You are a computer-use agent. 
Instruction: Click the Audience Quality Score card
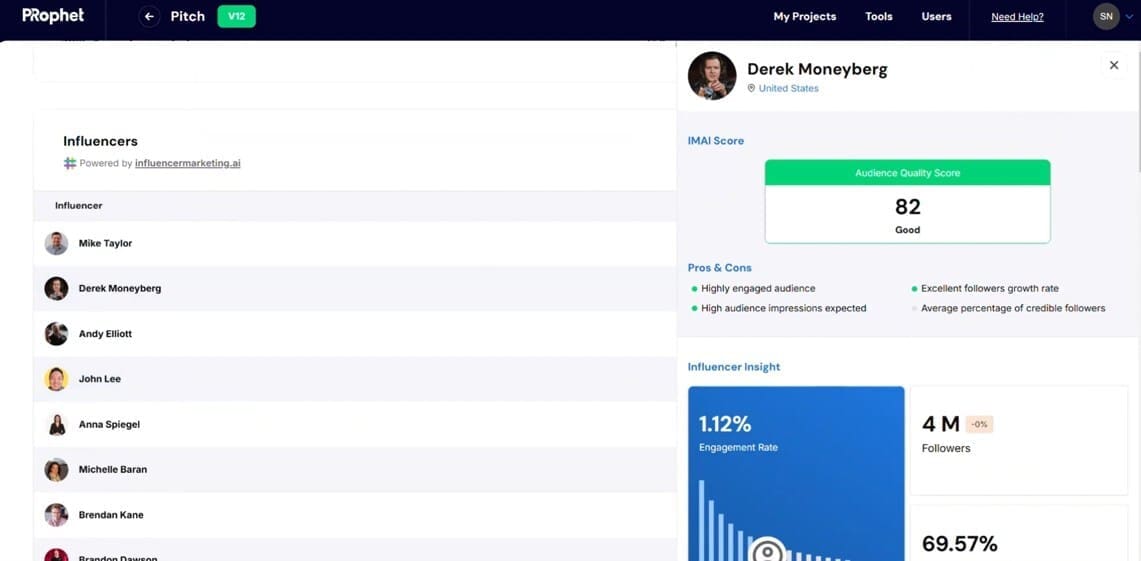pos(907,202)
